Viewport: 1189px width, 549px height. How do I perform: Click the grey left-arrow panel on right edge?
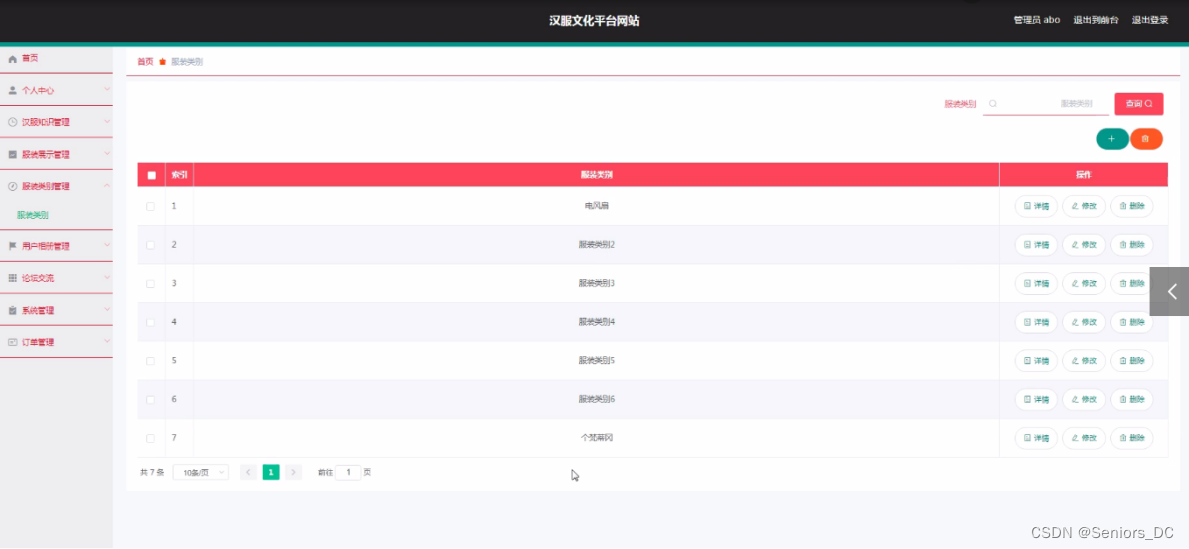pyautogui.click(x=1169, y=291)
